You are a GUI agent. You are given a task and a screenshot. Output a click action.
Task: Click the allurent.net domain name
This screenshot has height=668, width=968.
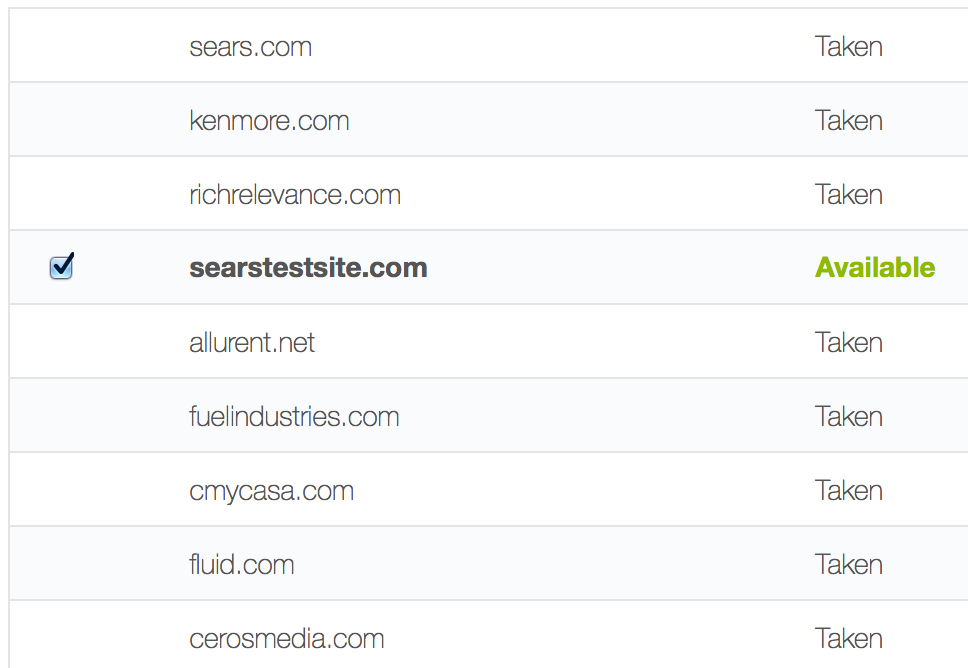tap(252, 343)
